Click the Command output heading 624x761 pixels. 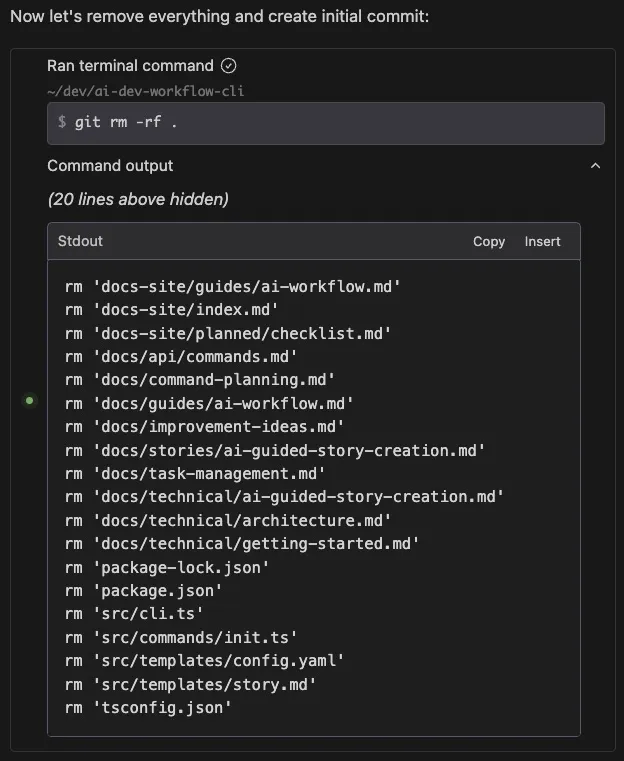[110, 166]
